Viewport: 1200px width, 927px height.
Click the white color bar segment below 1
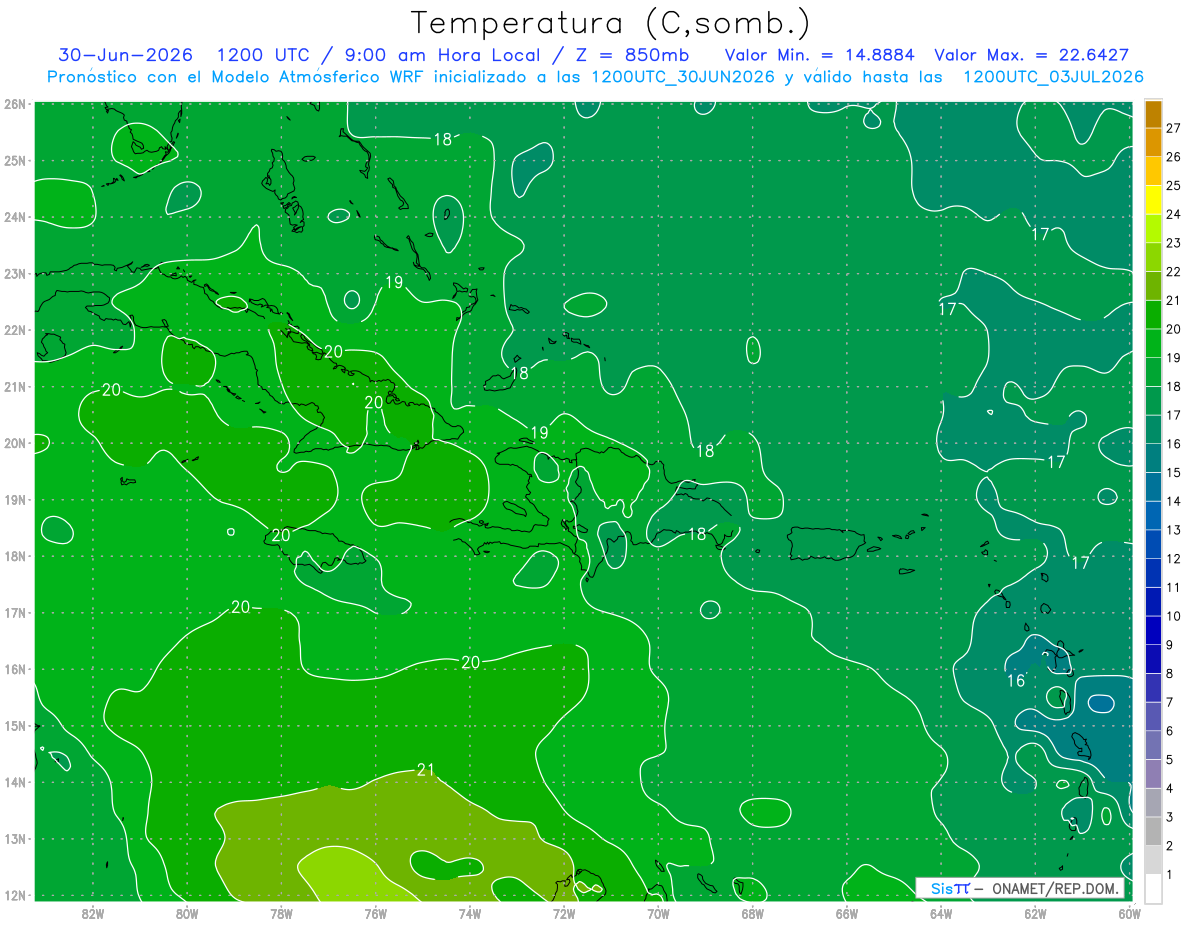point(1153,888)
